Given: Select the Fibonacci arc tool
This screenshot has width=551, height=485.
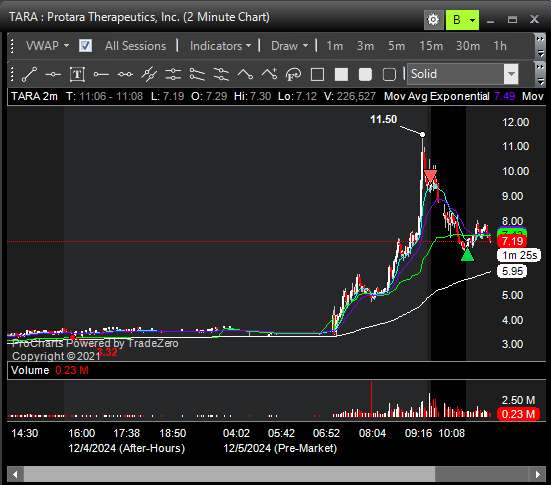Looking at the screenshot, I should [x=293, y=74].
